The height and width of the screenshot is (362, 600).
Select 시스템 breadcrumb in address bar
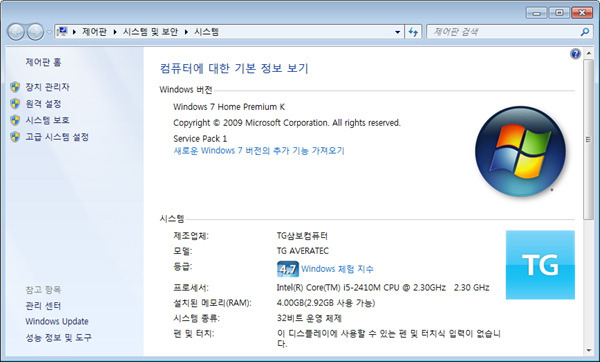[x=206, y=32]
